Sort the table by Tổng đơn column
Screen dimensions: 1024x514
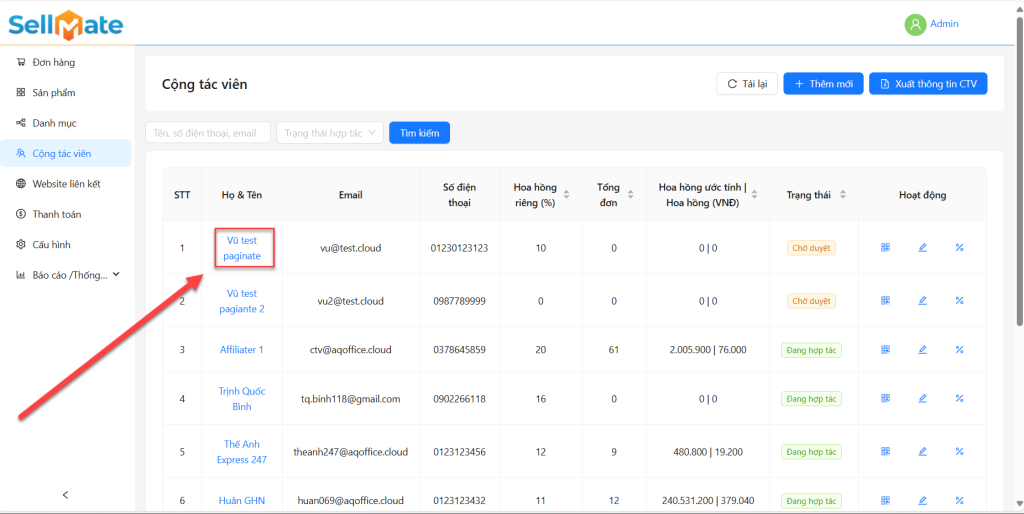click(631, 195)
